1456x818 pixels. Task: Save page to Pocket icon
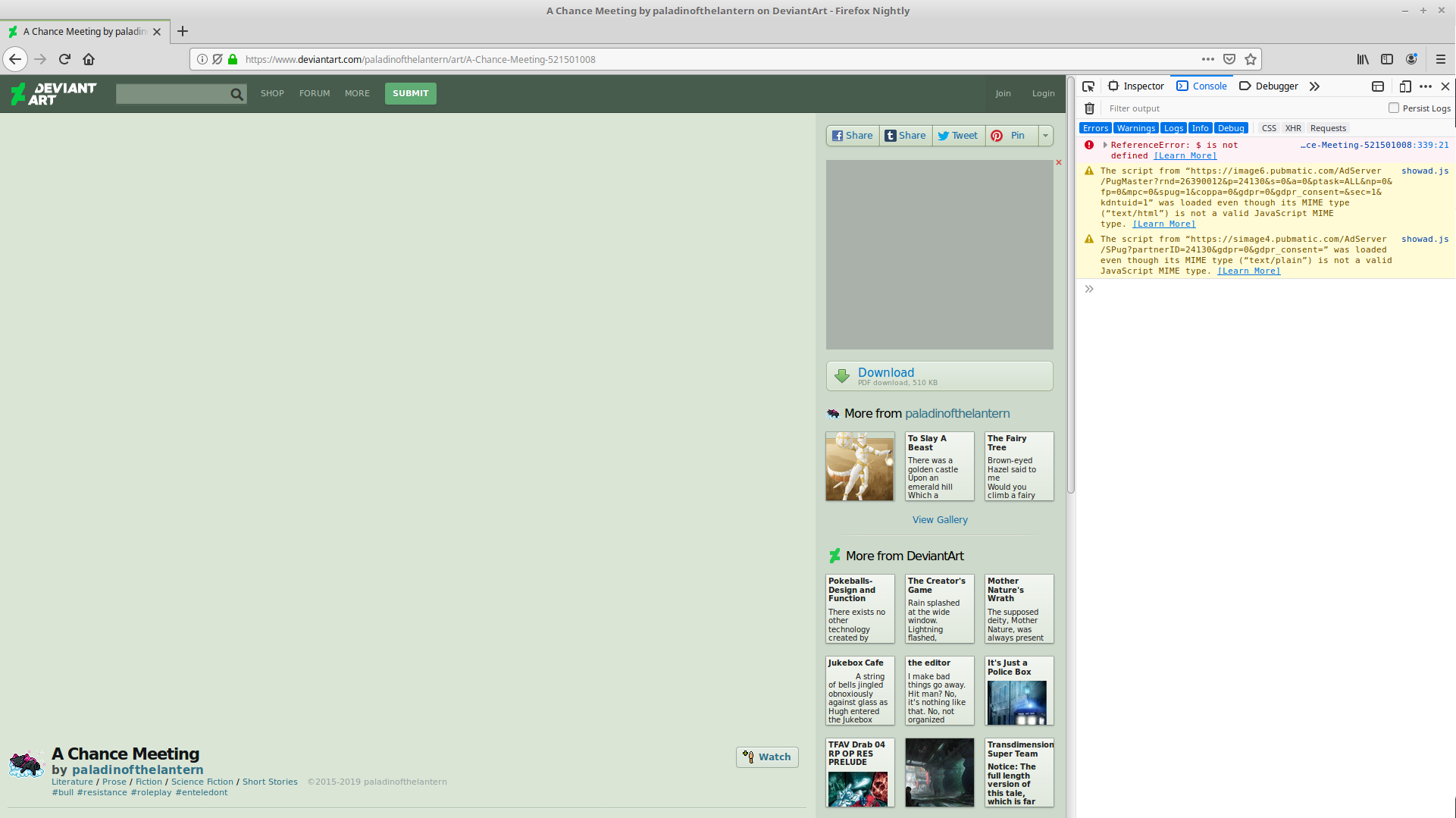tap(1229, 59)
